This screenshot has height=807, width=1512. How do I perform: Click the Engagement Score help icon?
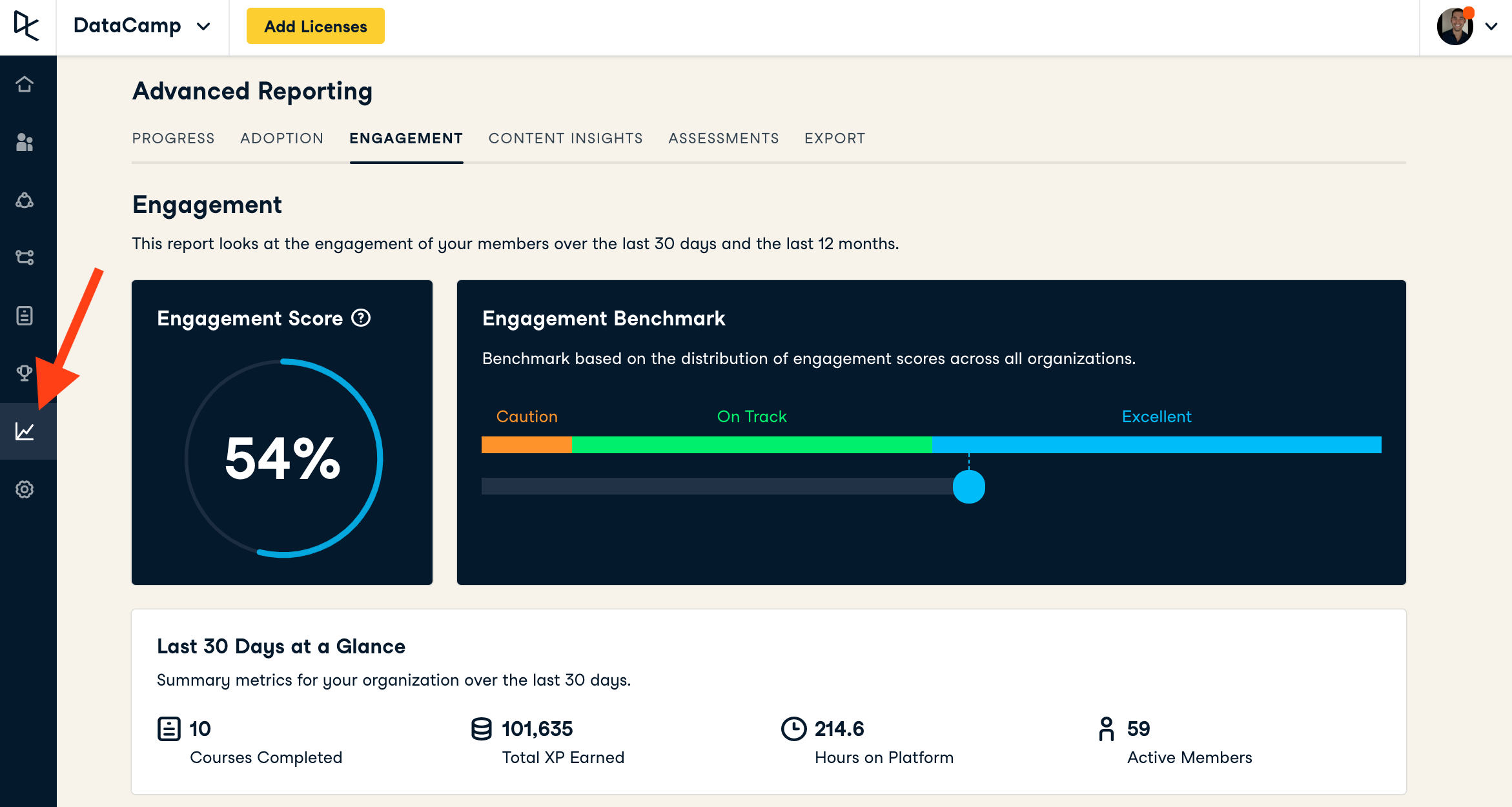pos(361,318)
